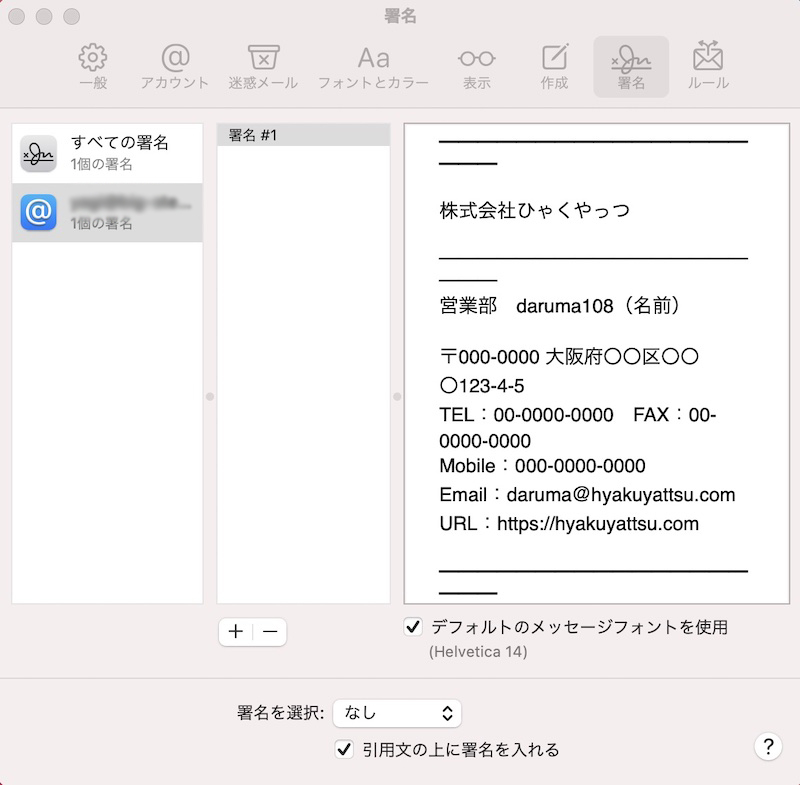Click the 署名を選択 stepper arrows
This screenshot has width=800, height=785.
tap(449, 713)
